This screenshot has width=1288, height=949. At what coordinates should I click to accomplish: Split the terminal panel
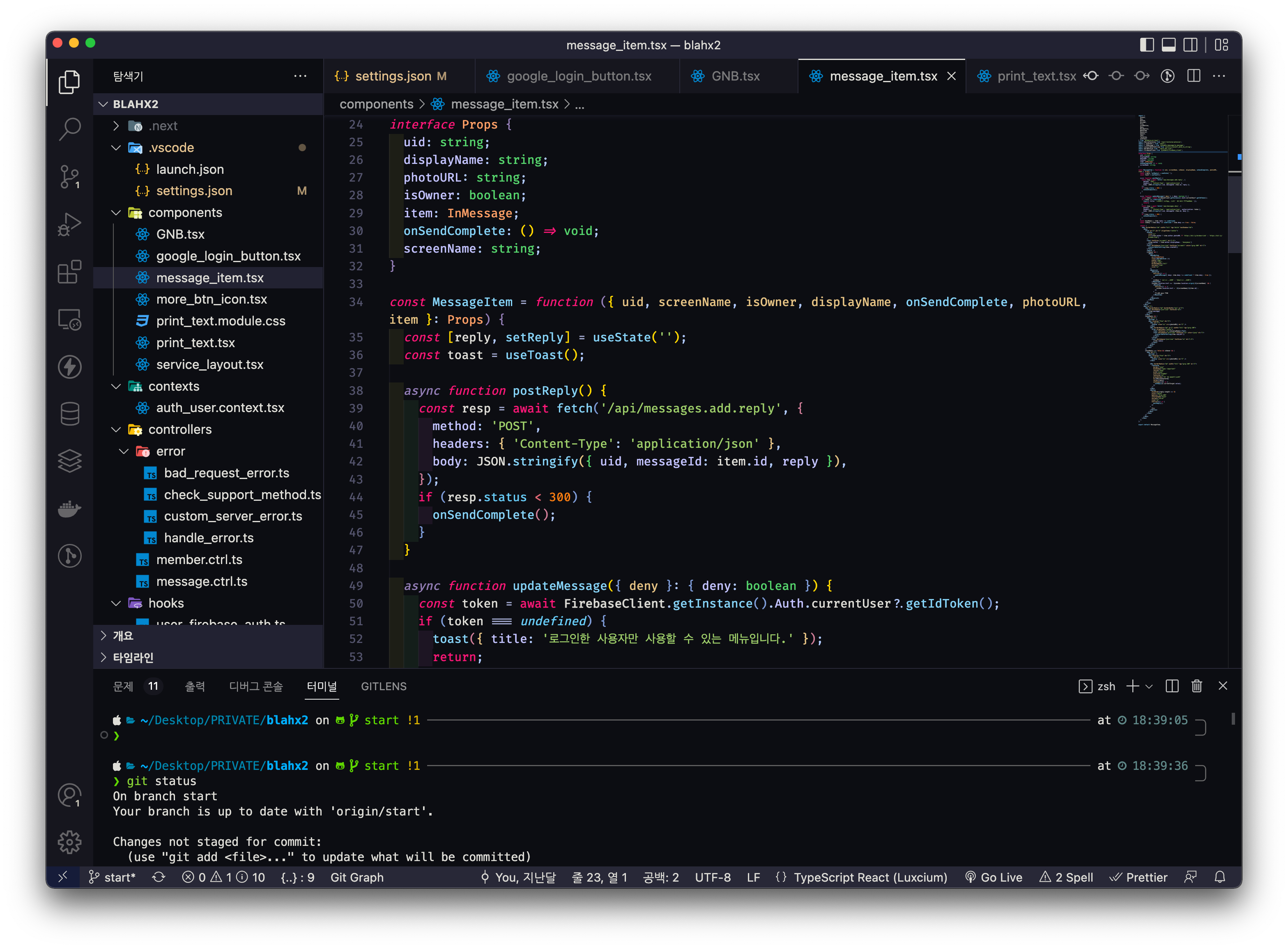pos(1172,686)
